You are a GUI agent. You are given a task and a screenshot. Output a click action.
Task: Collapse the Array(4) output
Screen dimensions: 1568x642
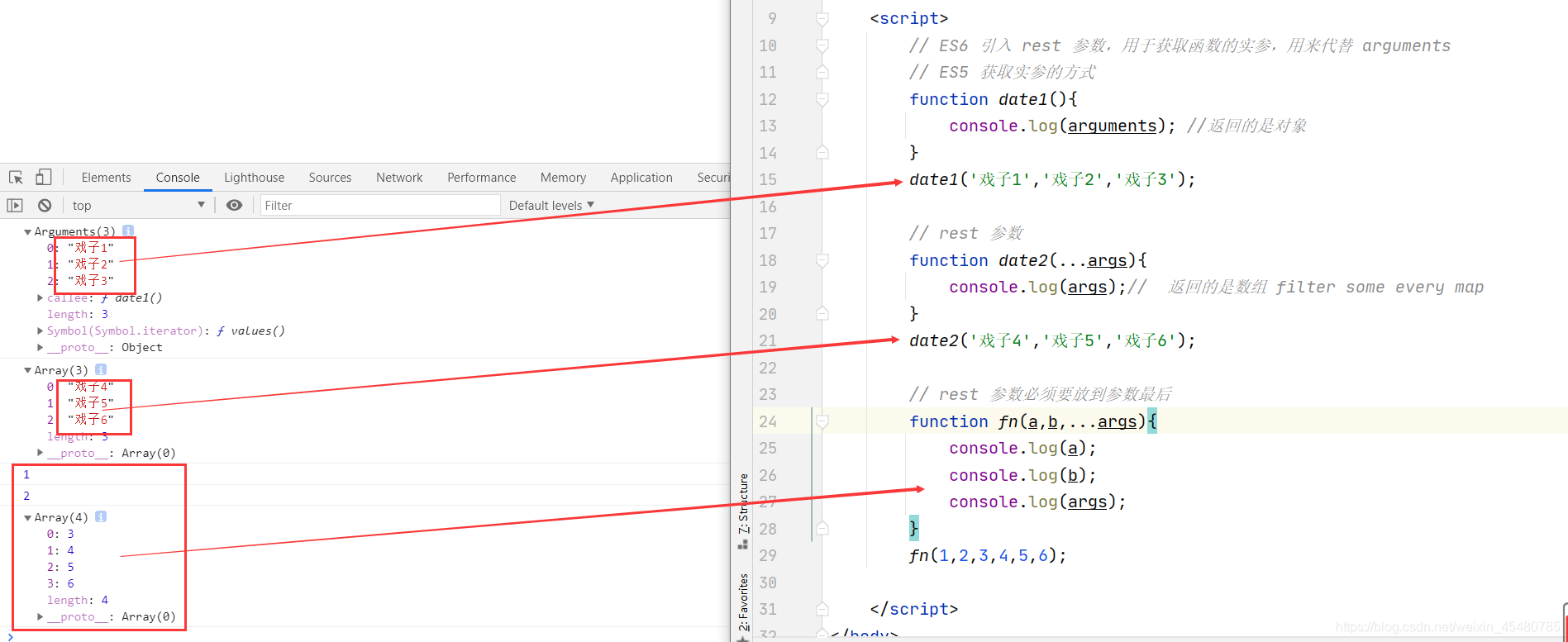pyautogui.click(x=28, y=518)
